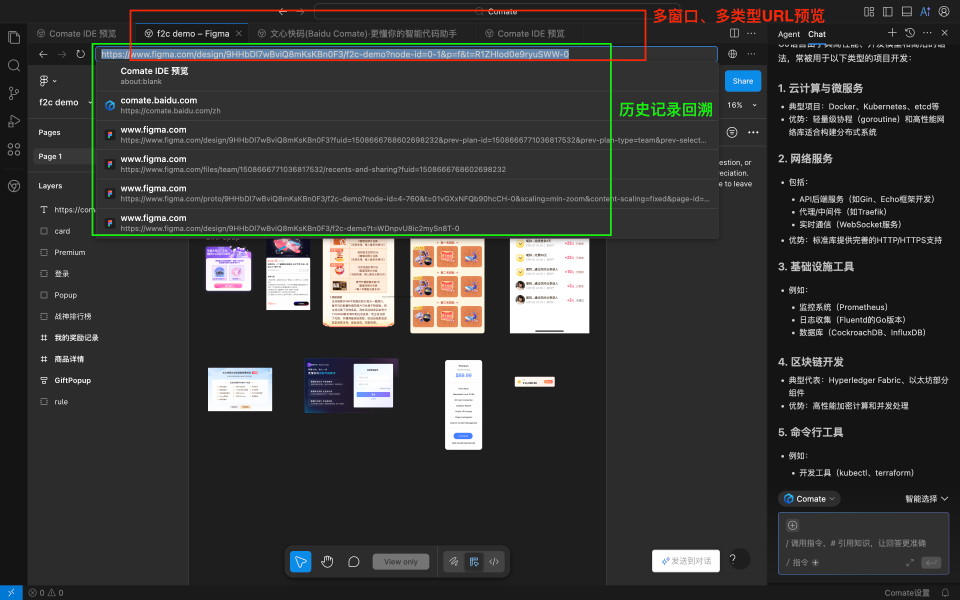
Task: Select the Premium layer
Action: point(69,252)
